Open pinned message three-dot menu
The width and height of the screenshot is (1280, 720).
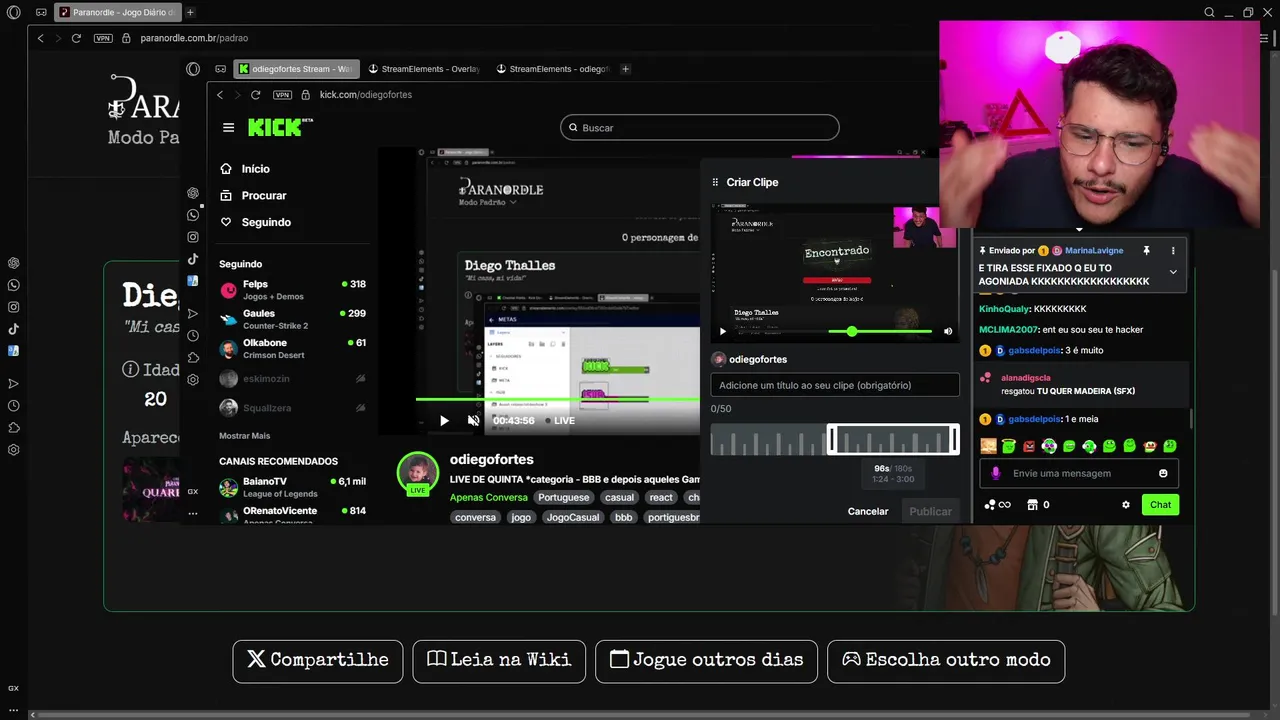(x=1173, y=251)
